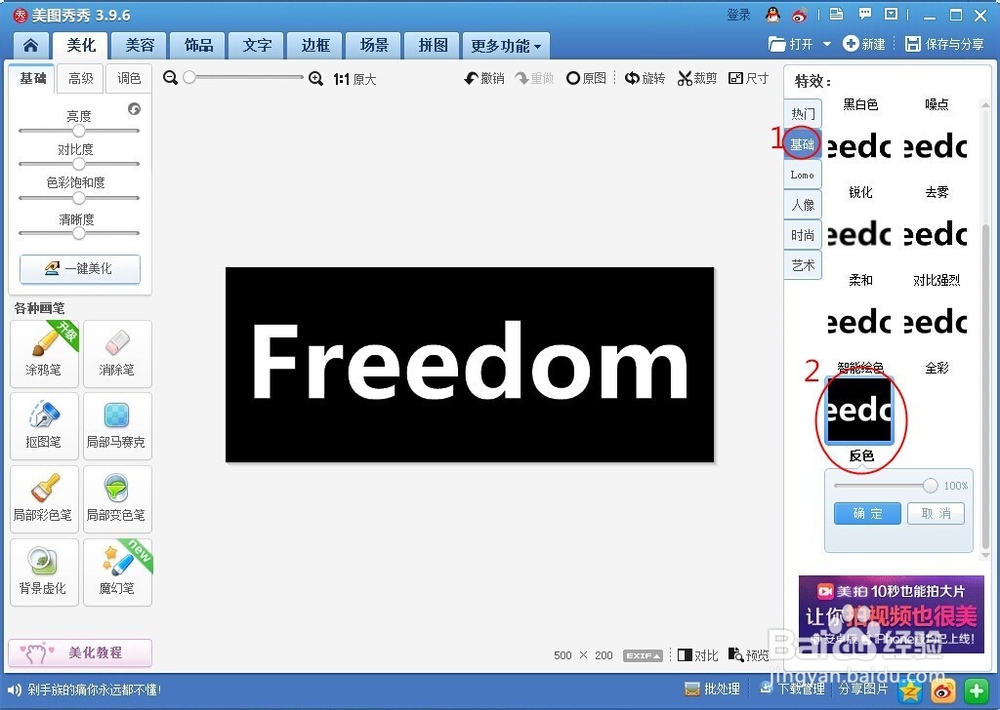This screenshot has height=710, width=1000.
Task: Open the feedback chat bubble icon in title bar
Action: 865,13
